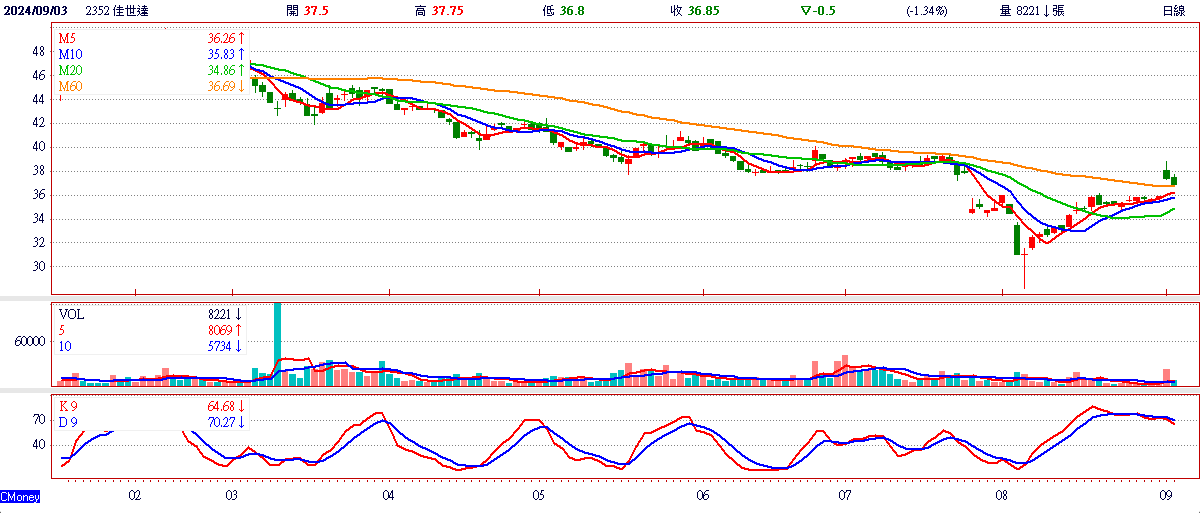Select the M60 moving average legend
Screen dimensions: 1200x513
pyautogui.click(x=71, y=87)
